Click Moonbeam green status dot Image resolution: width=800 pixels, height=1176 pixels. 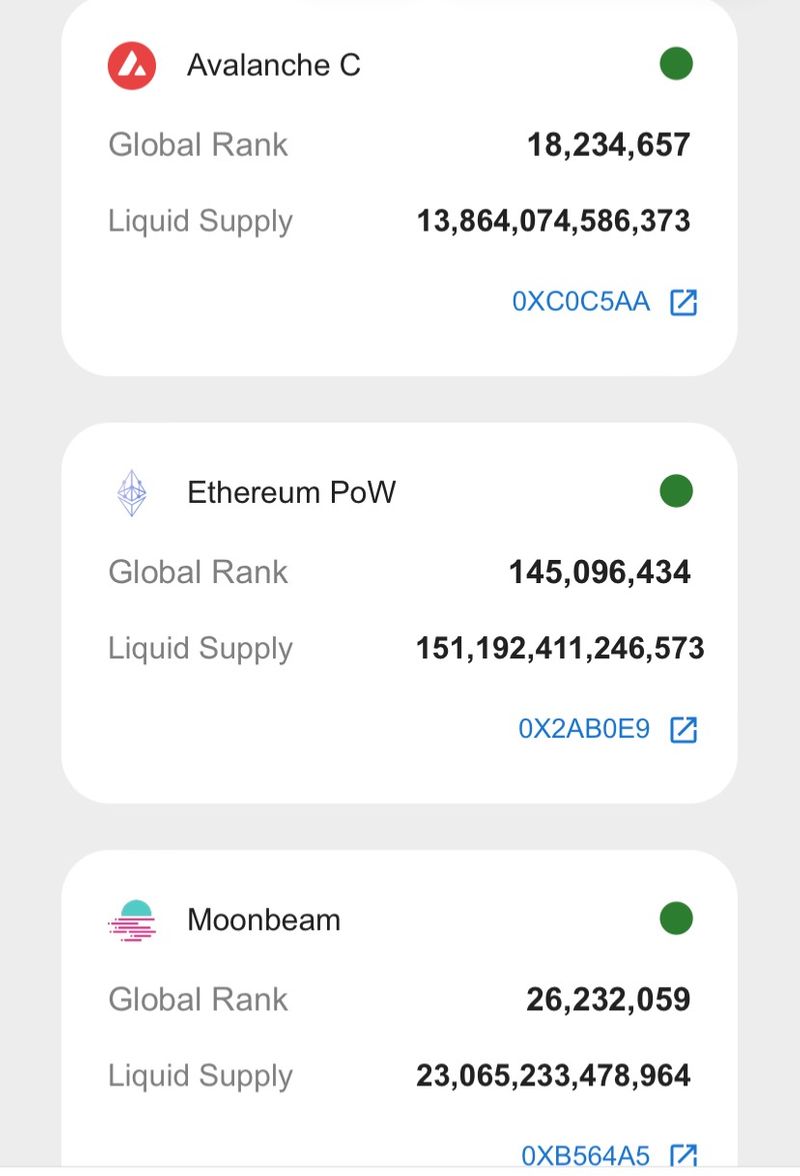(676, 919)
